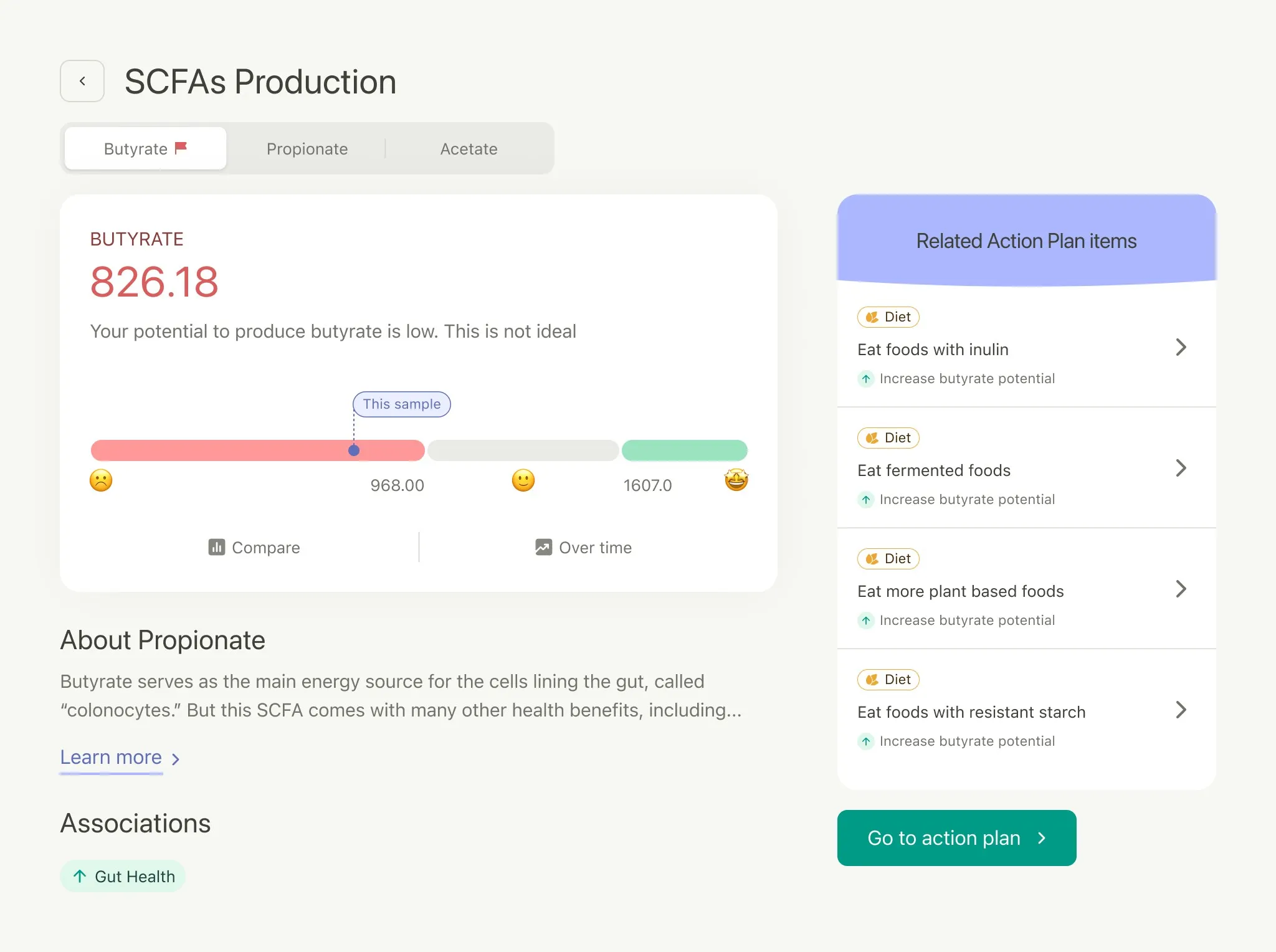This screenshot has width=1276, height=952.
Task: Select the Compare bar chart icon
Action: point(216,547)
